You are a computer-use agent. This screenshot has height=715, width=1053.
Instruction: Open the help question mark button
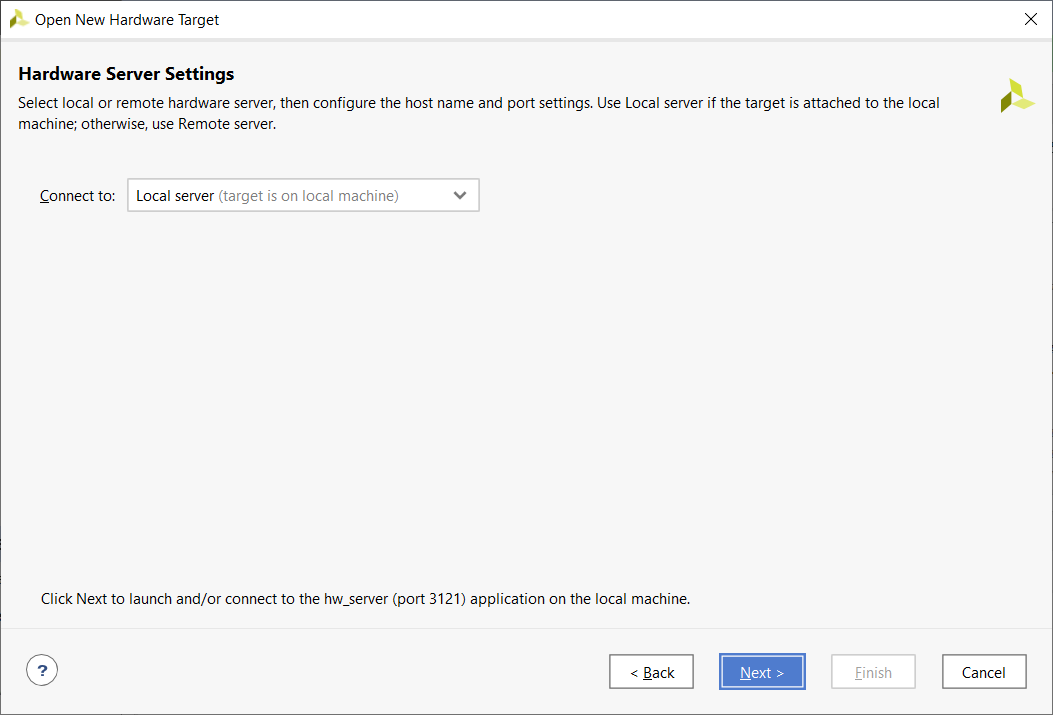(42, 670)
